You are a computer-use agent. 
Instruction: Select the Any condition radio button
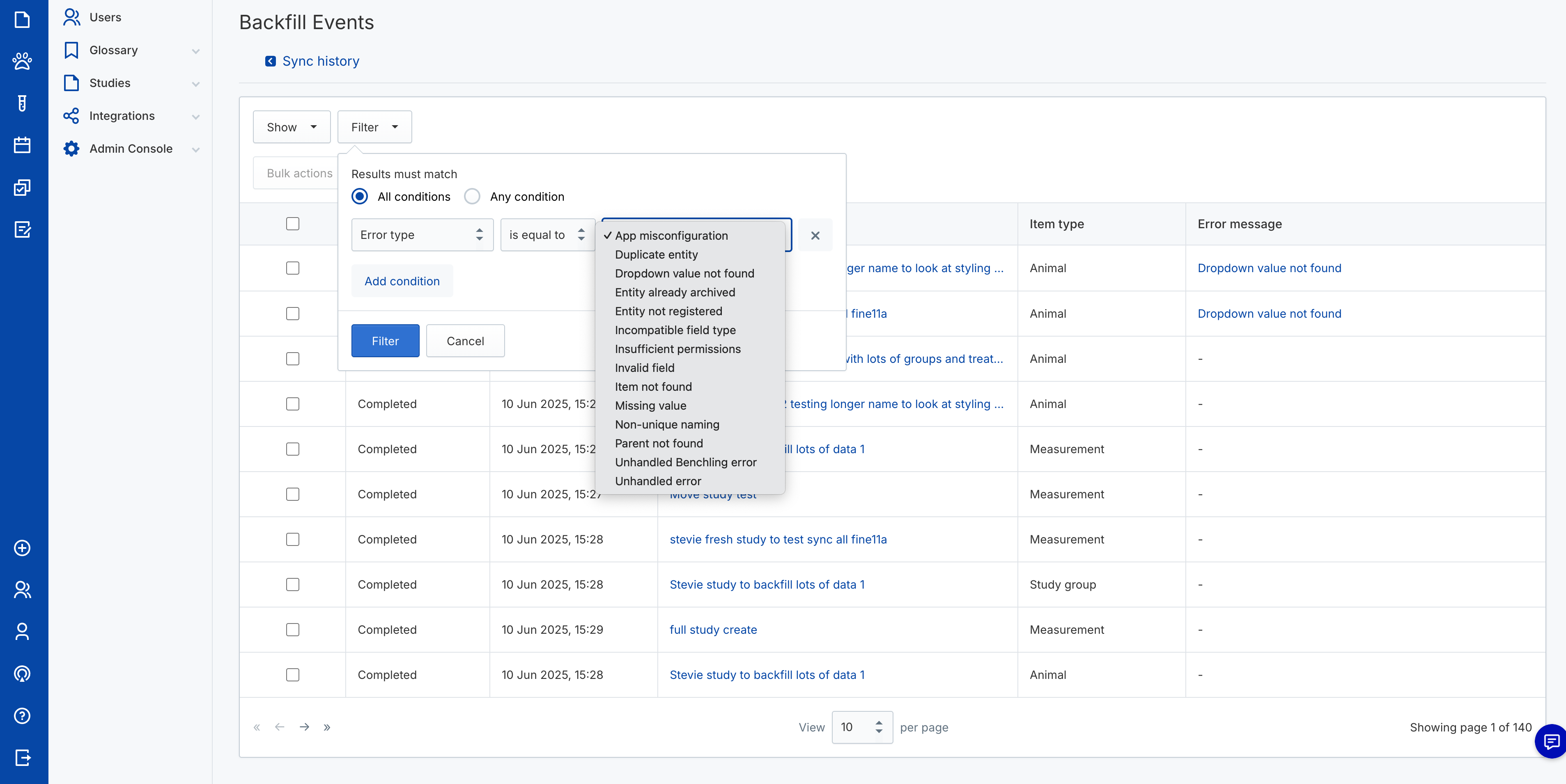coord(472,196)
